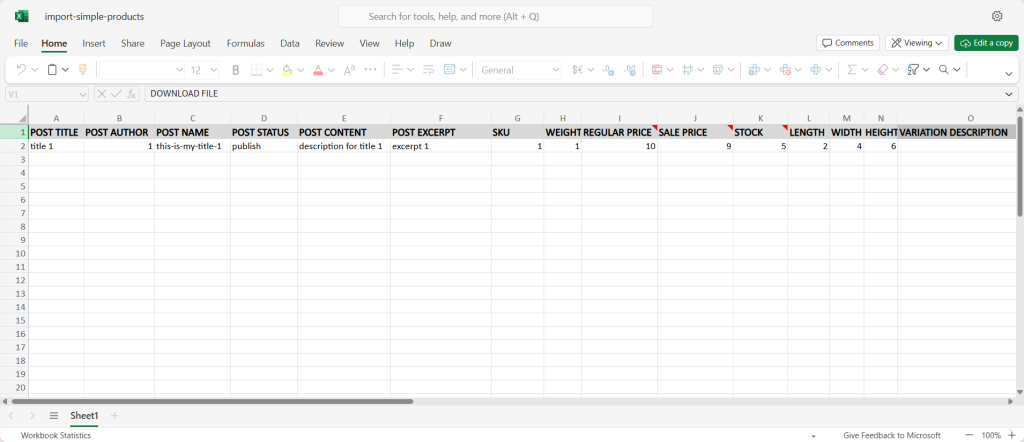This screenshot has width=1024, height=442.
Task: Switch to the Page Layout tab
Action: pyautogui.click(x=185, y=44)
